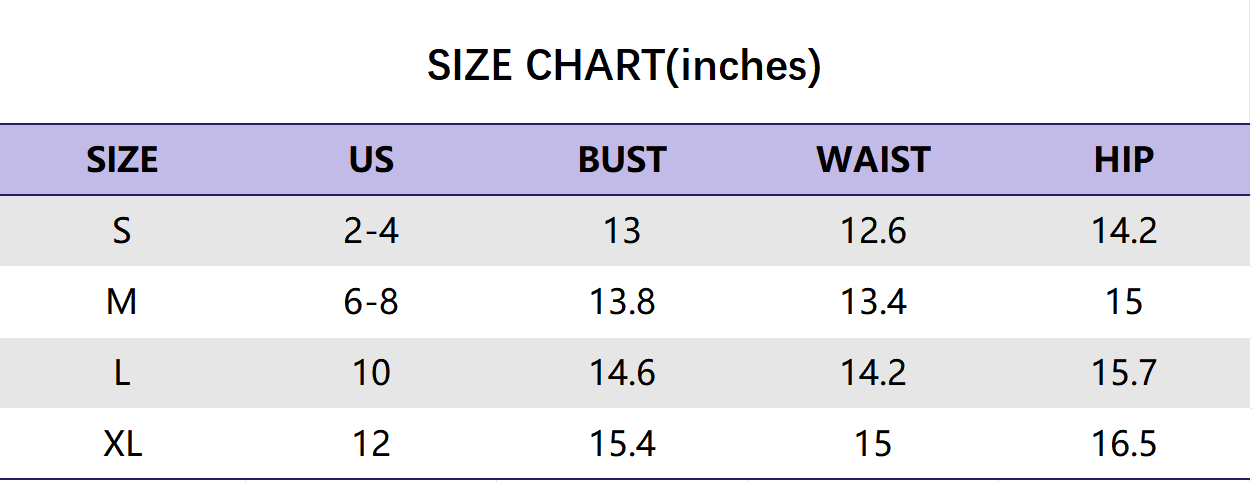This screenshot has height=482, width=1252.
Task: Click the S size row label
Action: click(122, 231)
